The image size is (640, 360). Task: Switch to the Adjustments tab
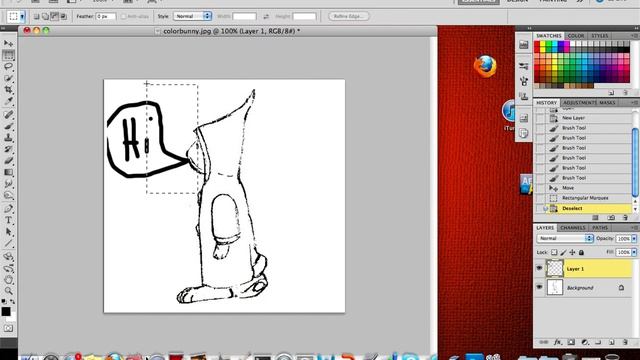pyautogui.click(x=580, y=102)
